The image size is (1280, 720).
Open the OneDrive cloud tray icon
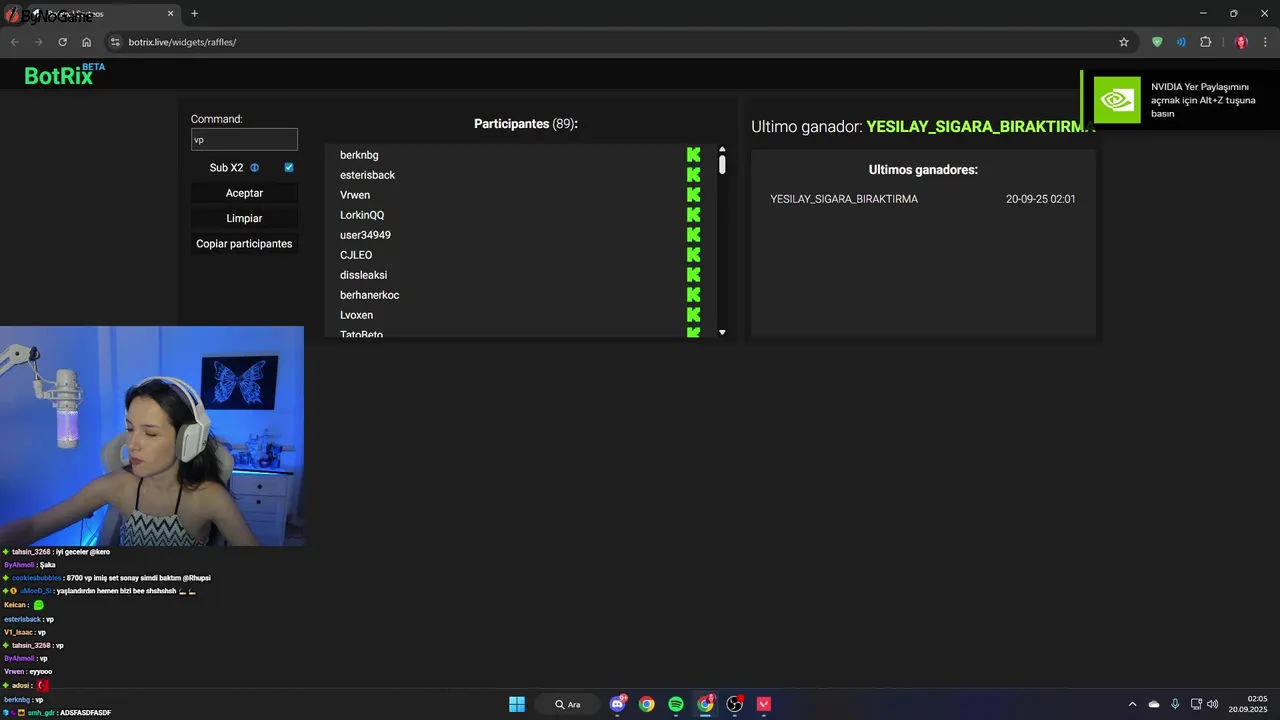coord(1154,704)
